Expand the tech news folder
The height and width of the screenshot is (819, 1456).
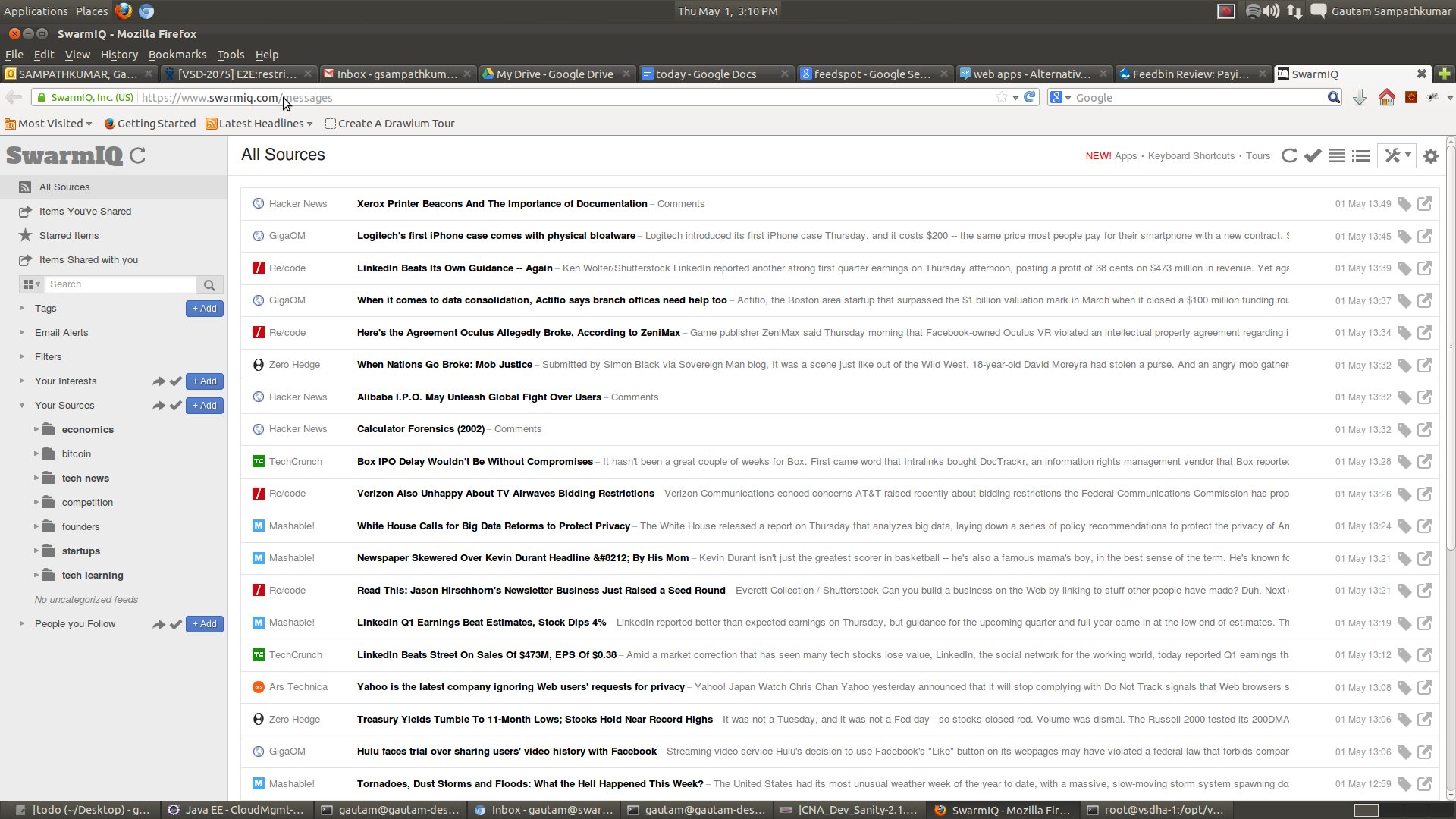36,479
